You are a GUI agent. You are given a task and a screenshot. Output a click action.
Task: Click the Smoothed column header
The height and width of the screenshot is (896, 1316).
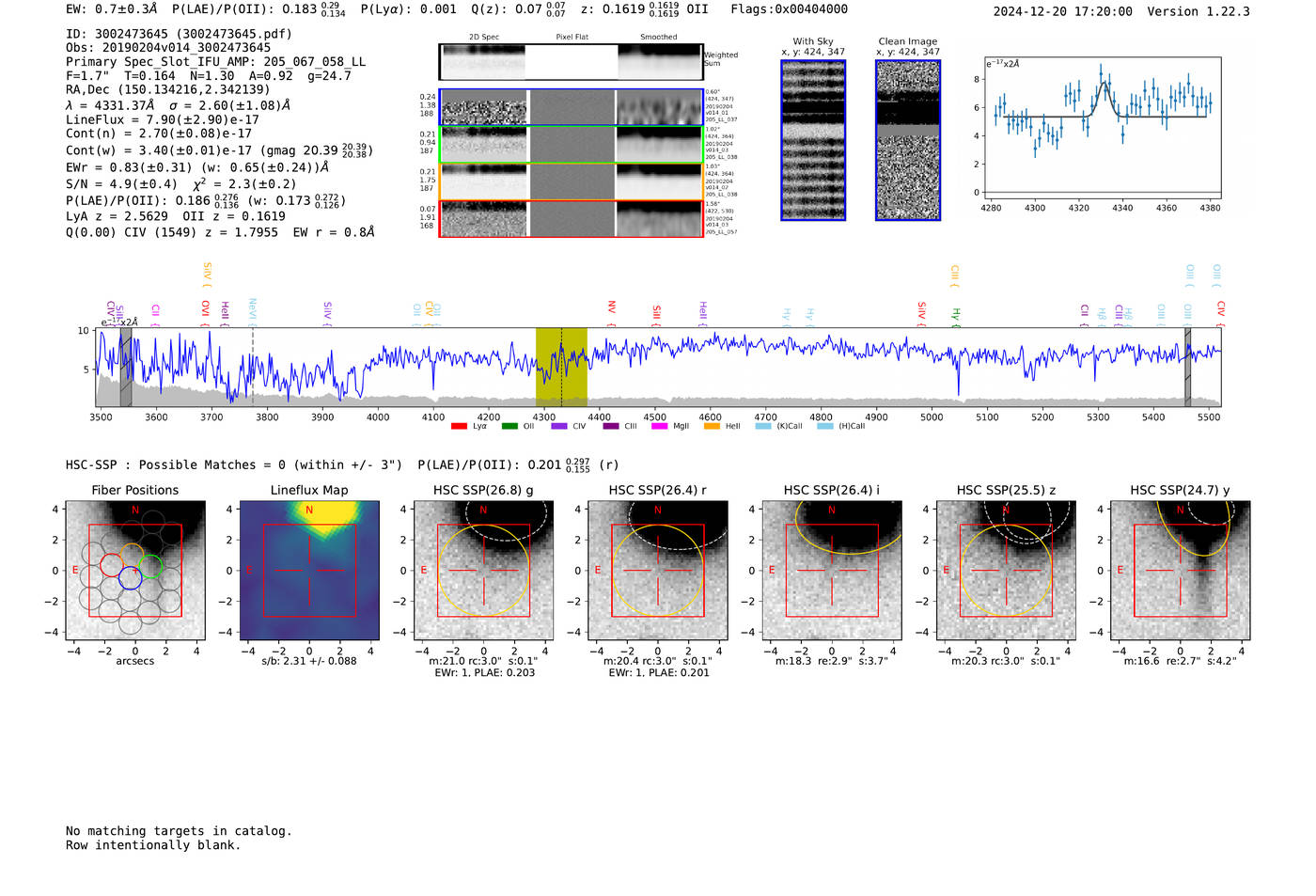click(x=659, y=37)
